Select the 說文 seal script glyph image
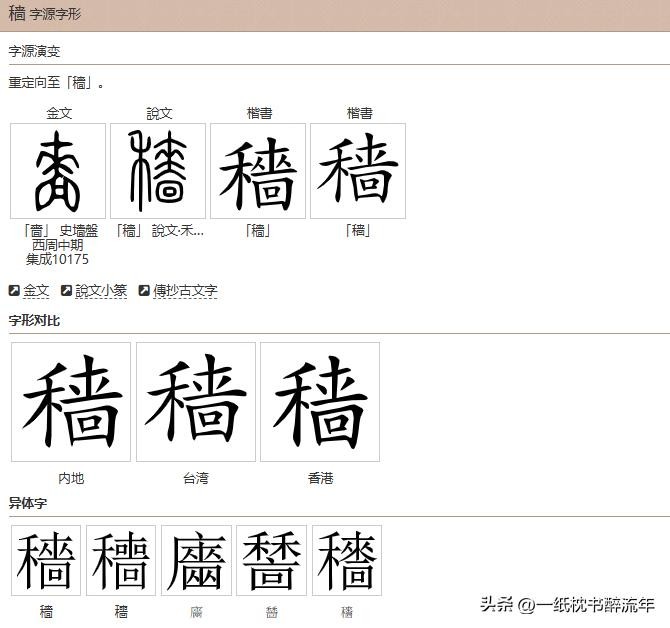This screenshot has width=670, height=628. click(158, 171)
